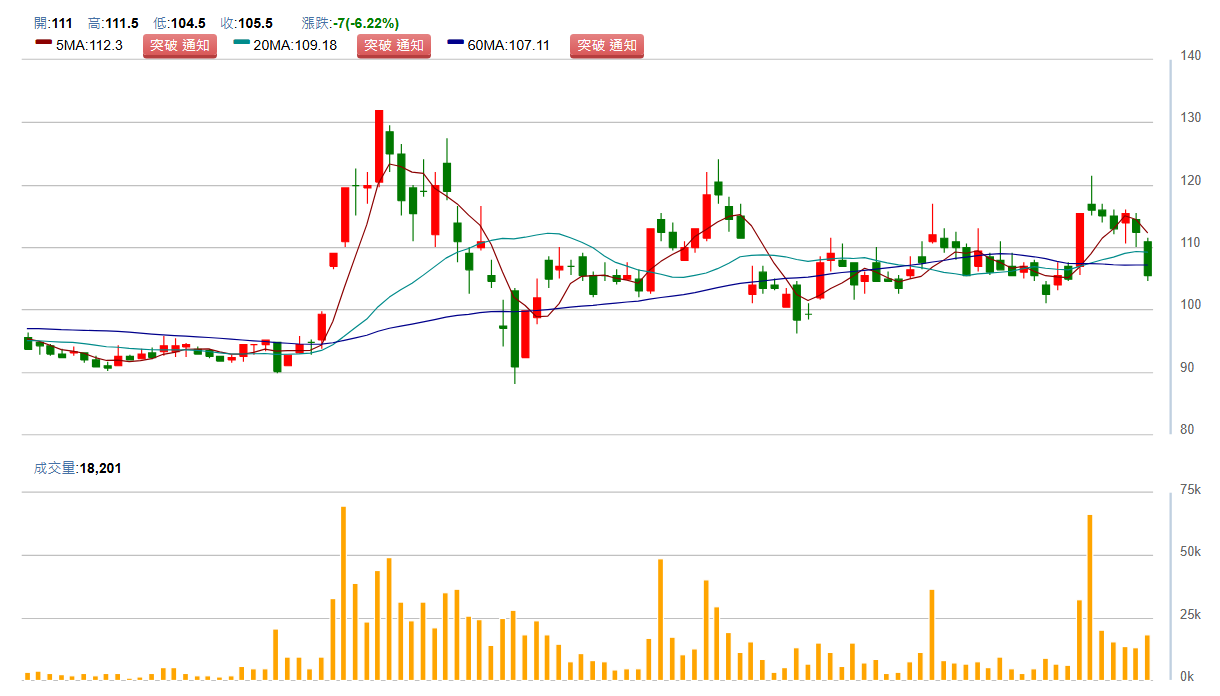Click the rightmost orange volume bar
The width and height of the screenshot is (1220, 696).
coord(1148,657)
